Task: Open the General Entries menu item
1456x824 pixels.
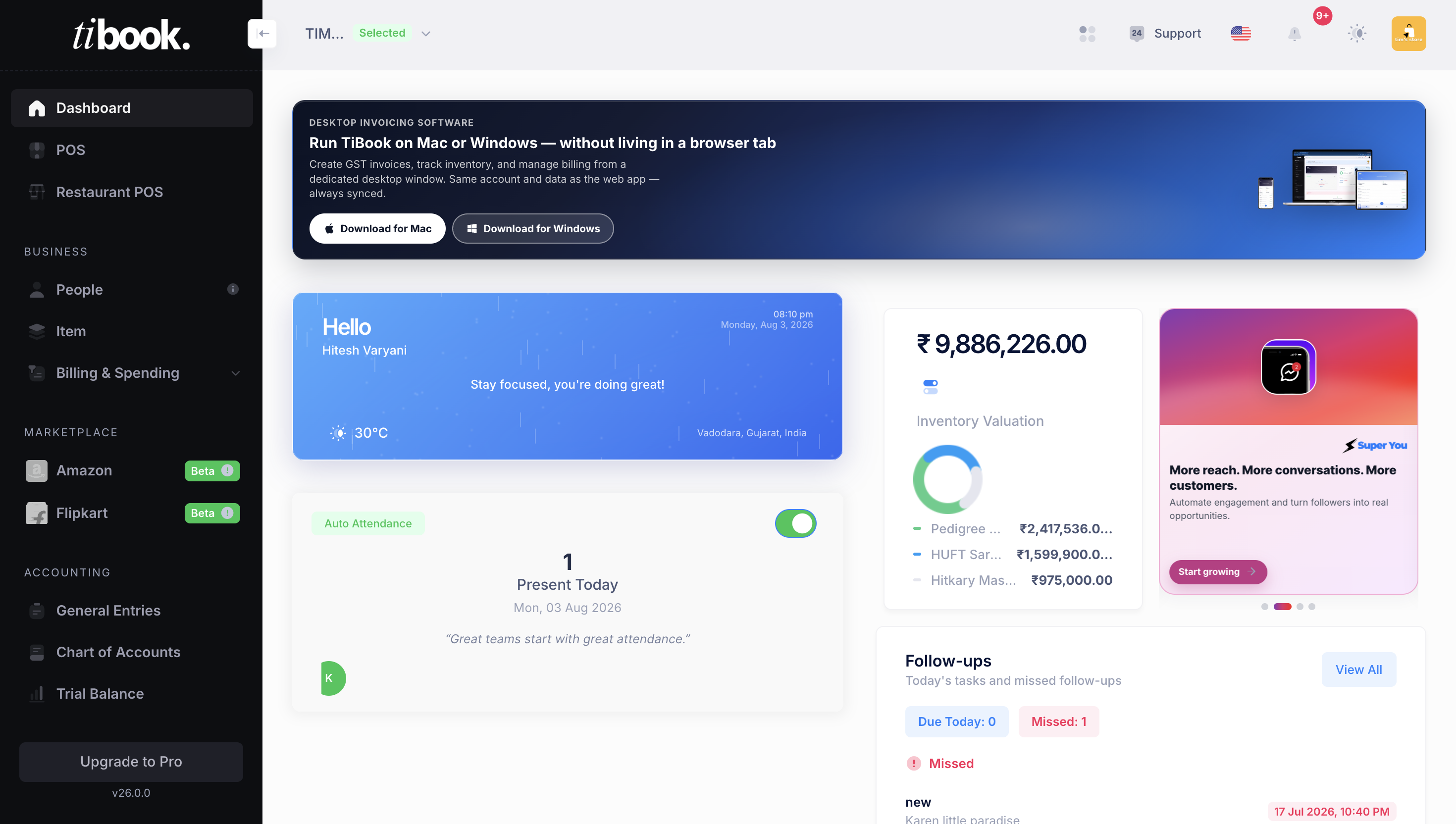Action: pyautogui.click(x=131, y=611)
